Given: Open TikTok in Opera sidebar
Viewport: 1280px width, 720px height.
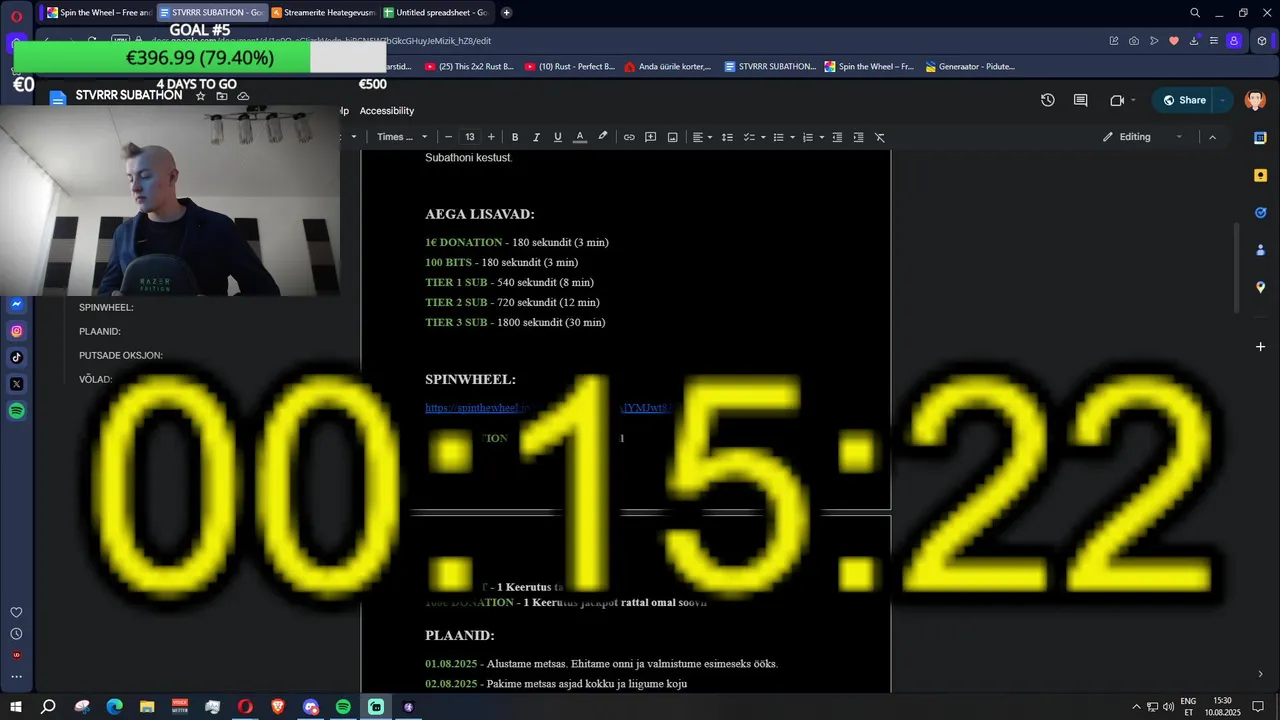Looking at the screenshot, I should tap(17, 357).
